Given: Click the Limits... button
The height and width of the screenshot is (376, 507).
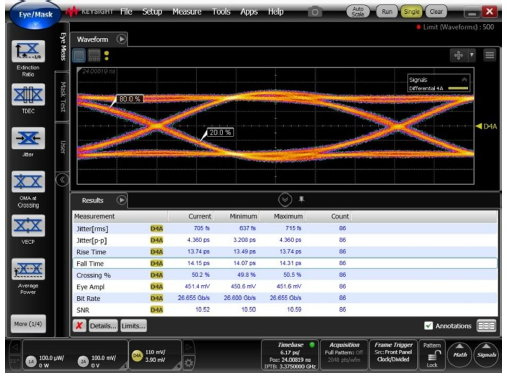Looking at the screenshot, I should (133, 326).
